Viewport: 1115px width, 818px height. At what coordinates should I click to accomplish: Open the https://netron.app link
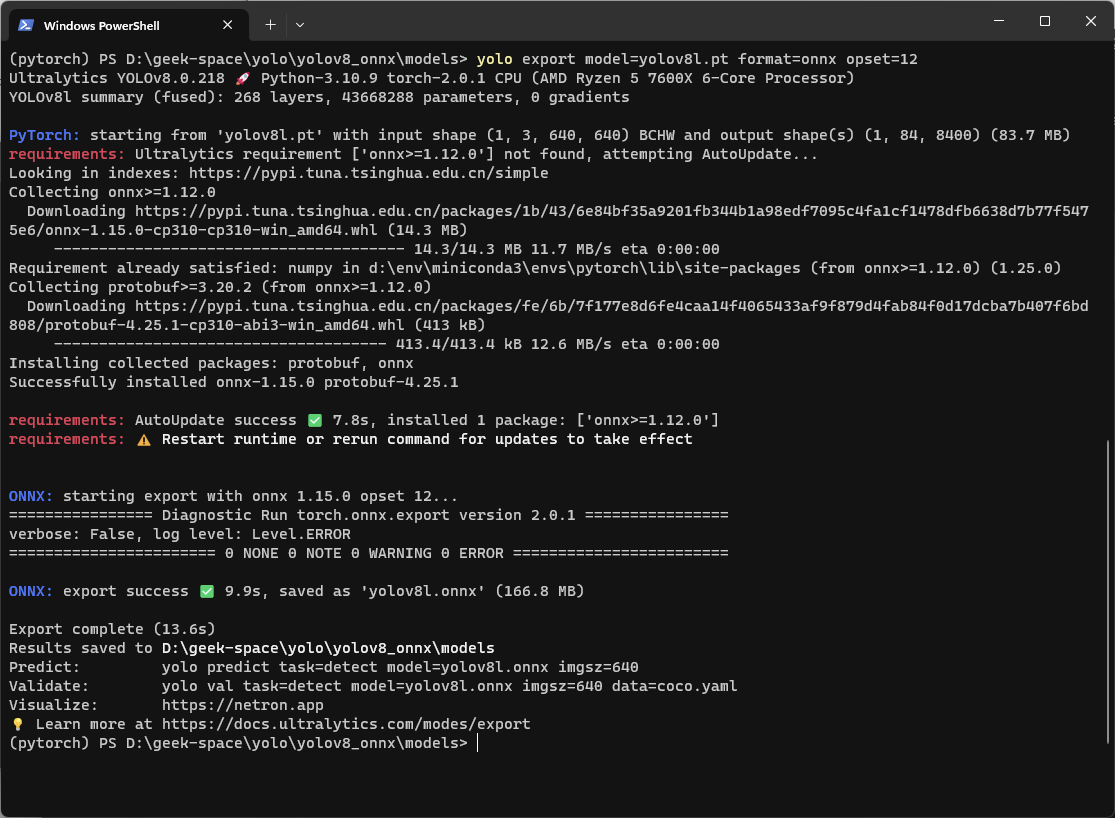(x=243, y=705)
